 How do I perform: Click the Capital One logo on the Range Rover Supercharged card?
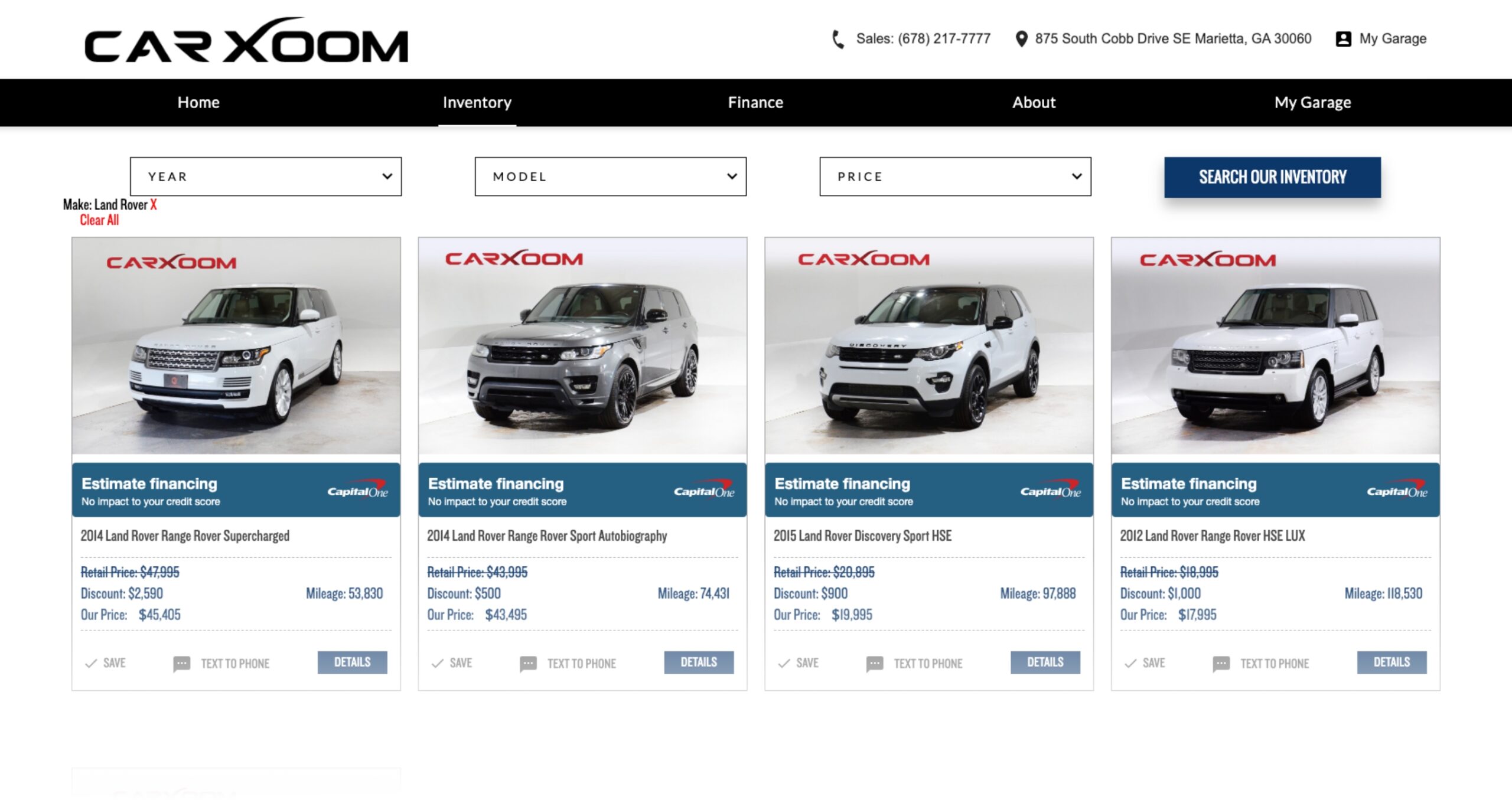click(358, 490)
